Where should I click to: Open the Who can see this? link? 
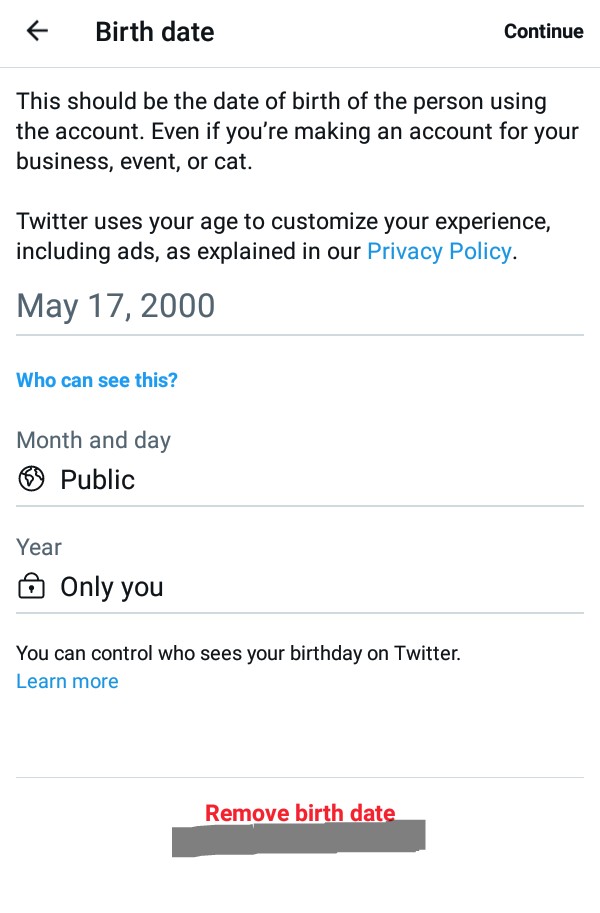coord(97,380)
